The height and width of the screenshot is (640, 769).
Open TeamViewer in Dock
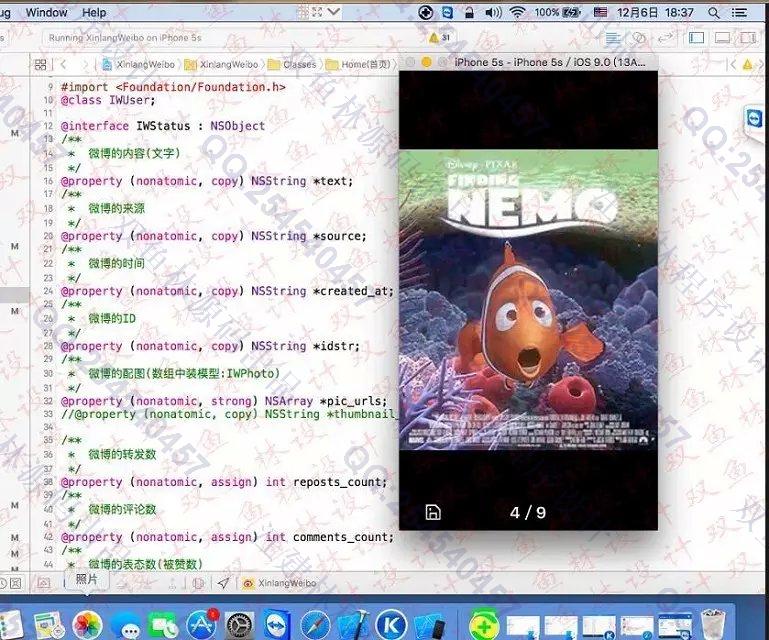pyautogui.click(x=278, y=626)
